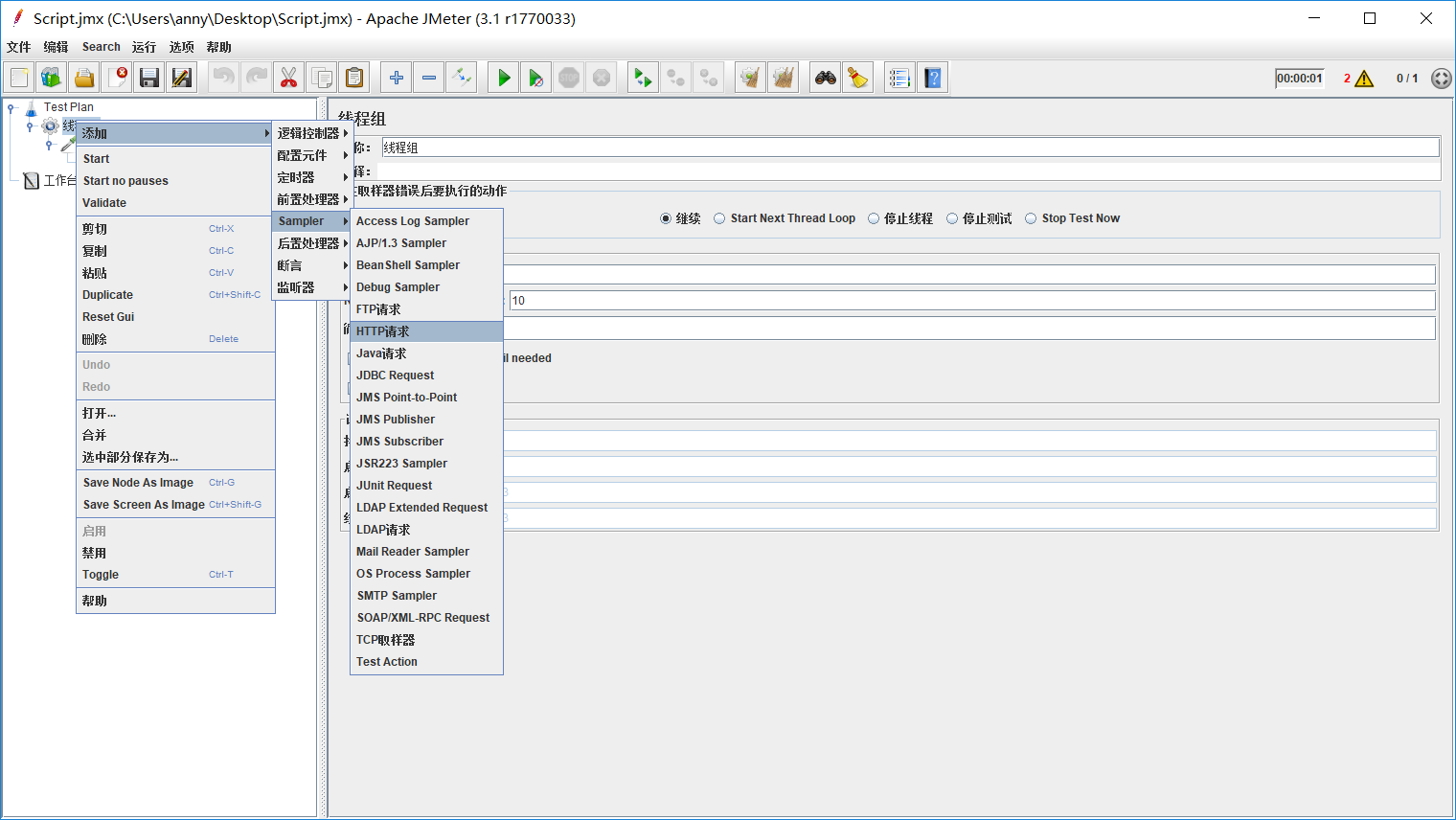The image size is (1456, 820).
Task: Click the Save As icon with pencil
Action: click(x=182, y=78)
